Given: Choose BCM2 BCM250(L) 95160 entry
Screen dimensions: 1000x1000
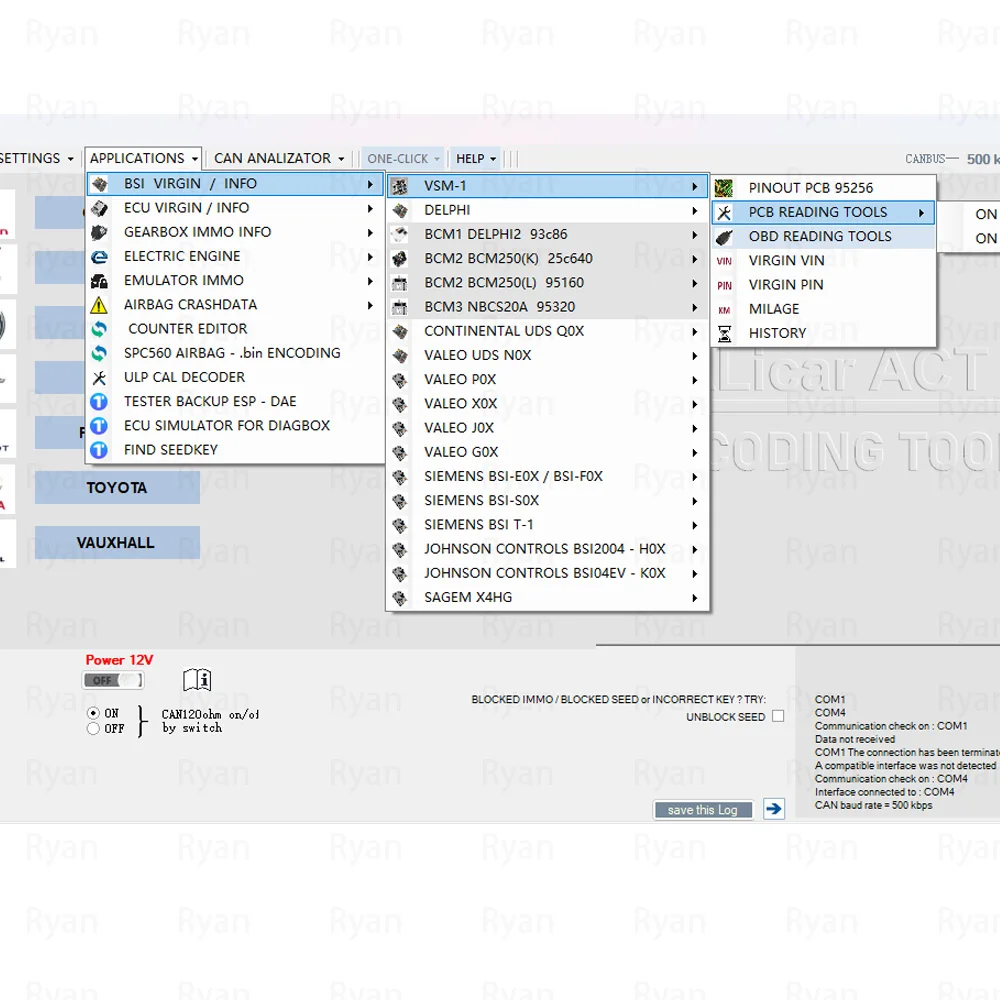Looking at the screenshot, I should click(x=547, y=283).
